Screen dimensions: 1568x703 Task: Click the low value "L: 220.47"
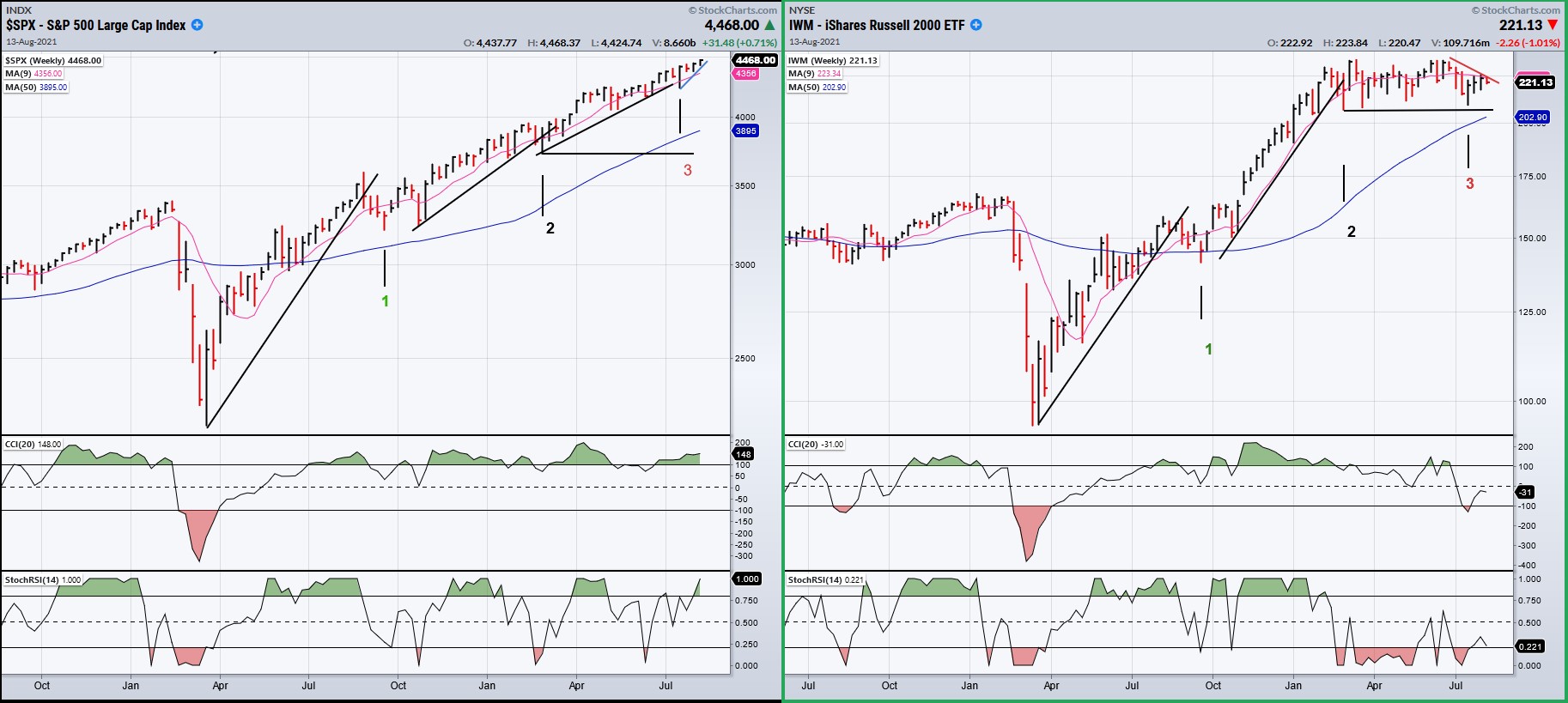[x=1400, y=43]
